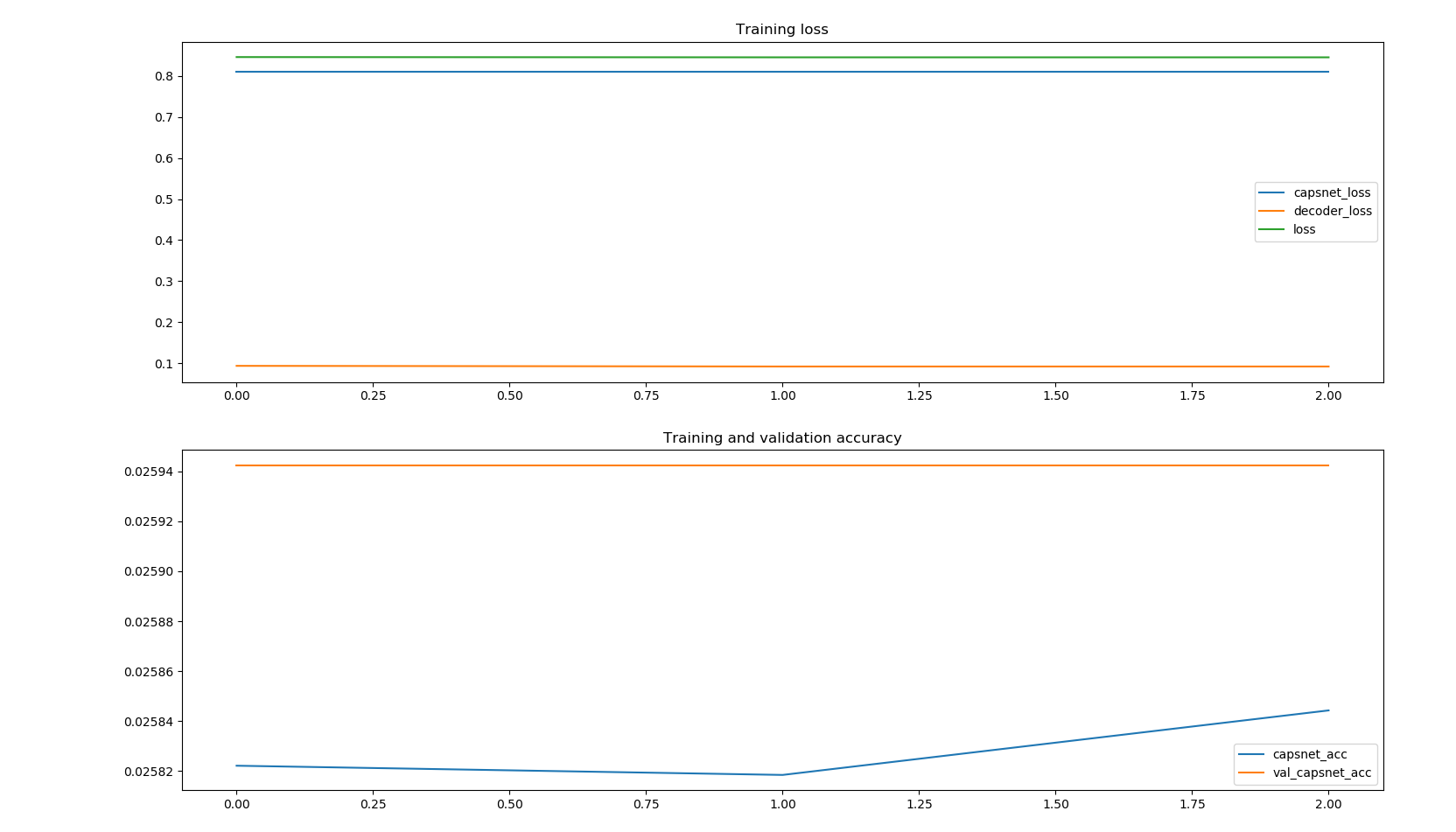Image resolution: width=1456 pixels, height=832 pixels.
Task: Click the 1.00 x-axis label of loss chart
Action: [x=782, y=395]
